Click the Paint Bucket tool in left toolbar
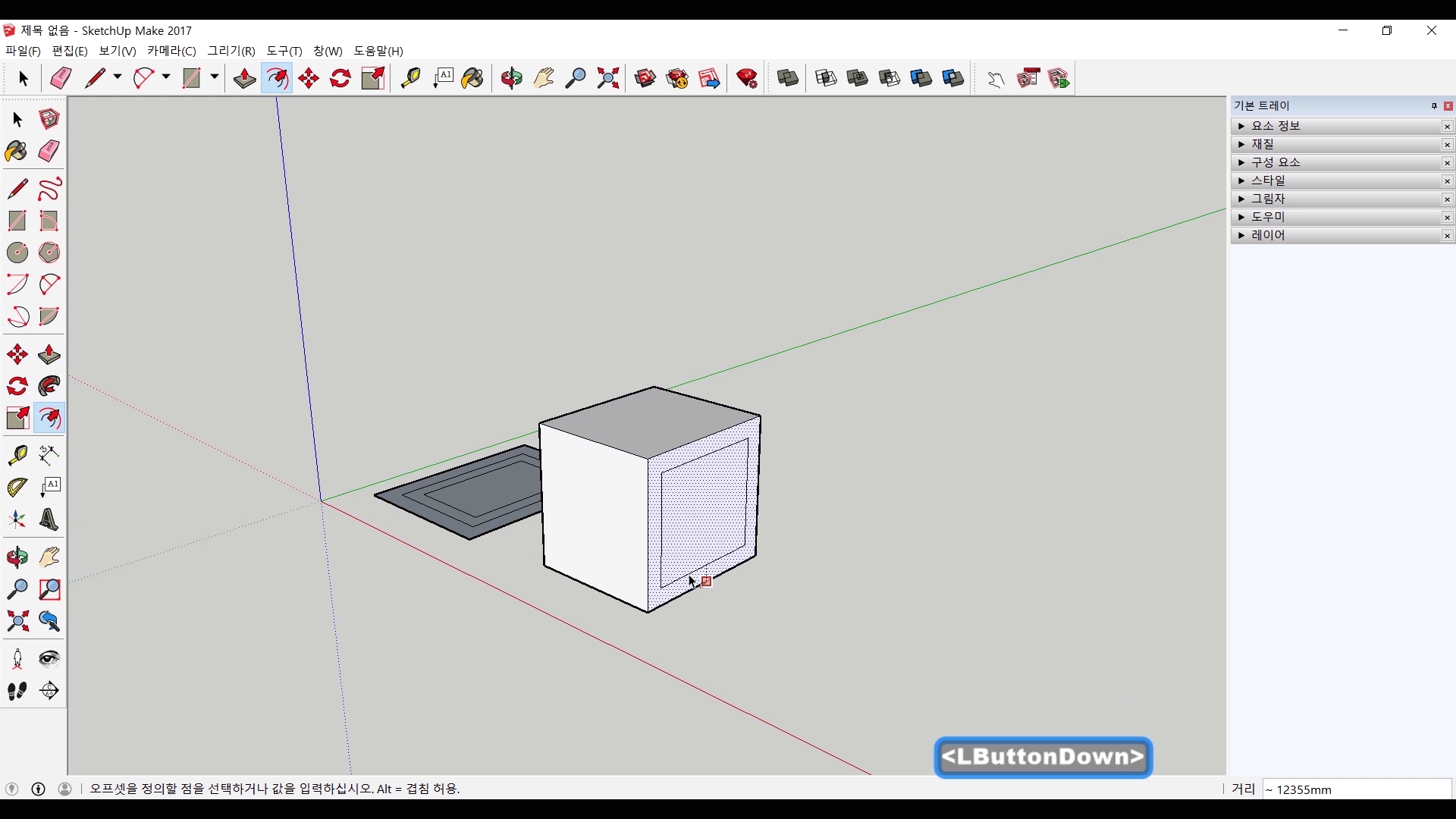Image resolution: width=1456 pixels, height=819 pixels. click(x=17, y=151)
